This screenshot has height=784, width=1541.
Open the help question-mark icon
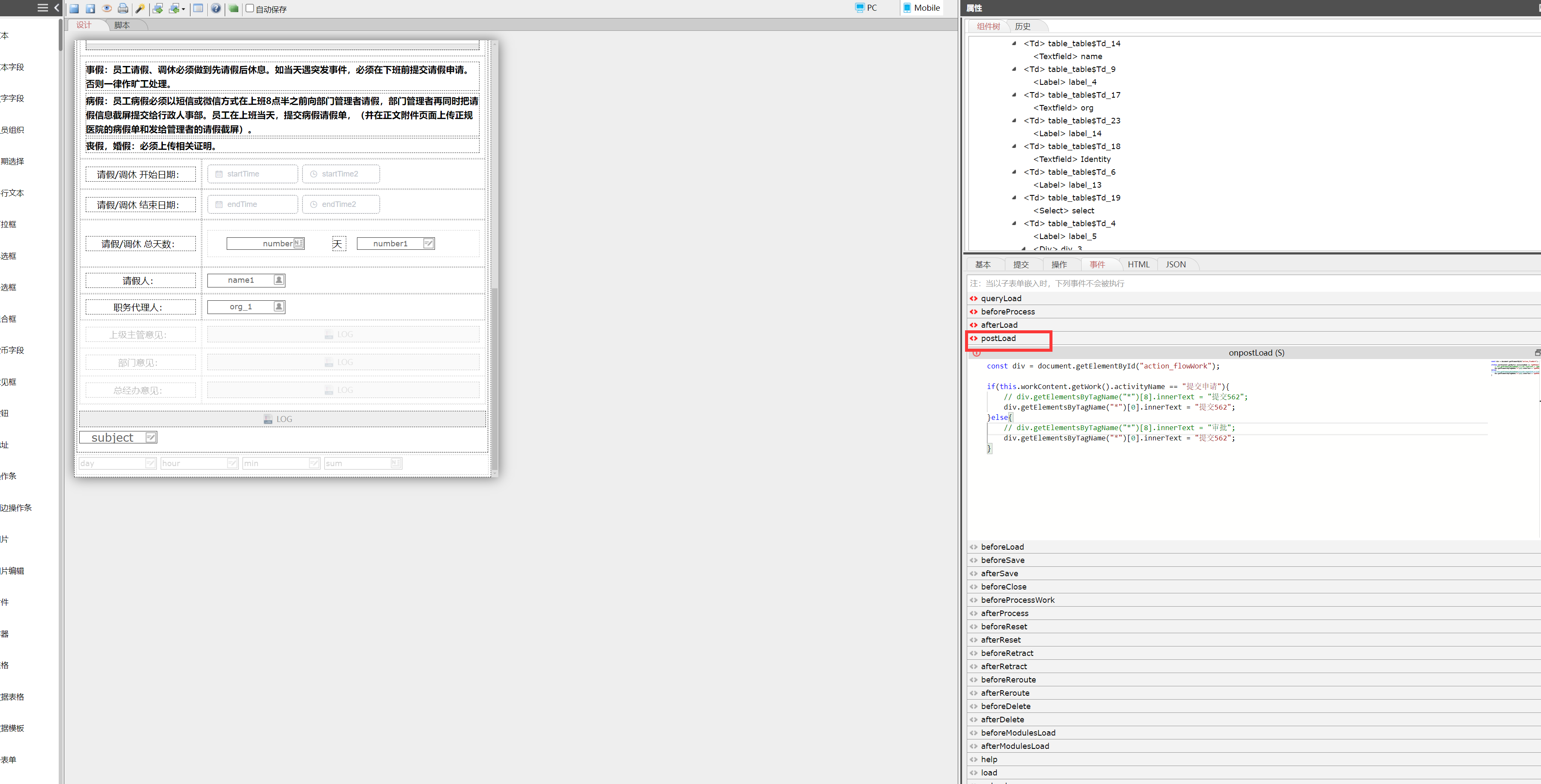[x=216, y=9]
